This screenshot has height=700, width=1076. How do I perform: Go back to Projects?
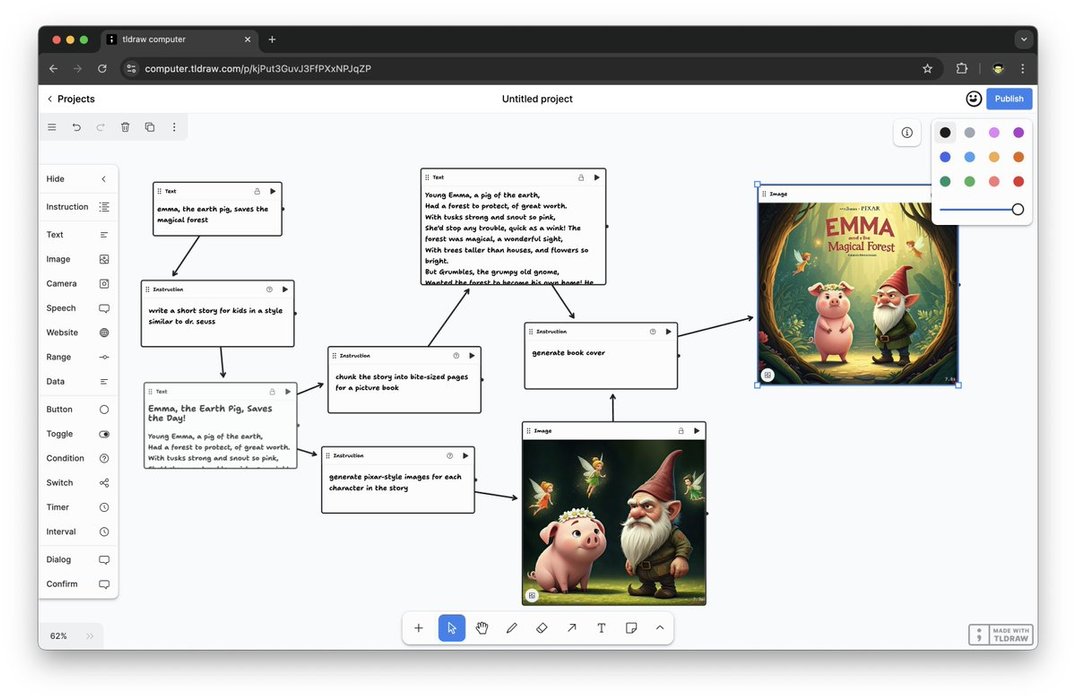point(71,99)
